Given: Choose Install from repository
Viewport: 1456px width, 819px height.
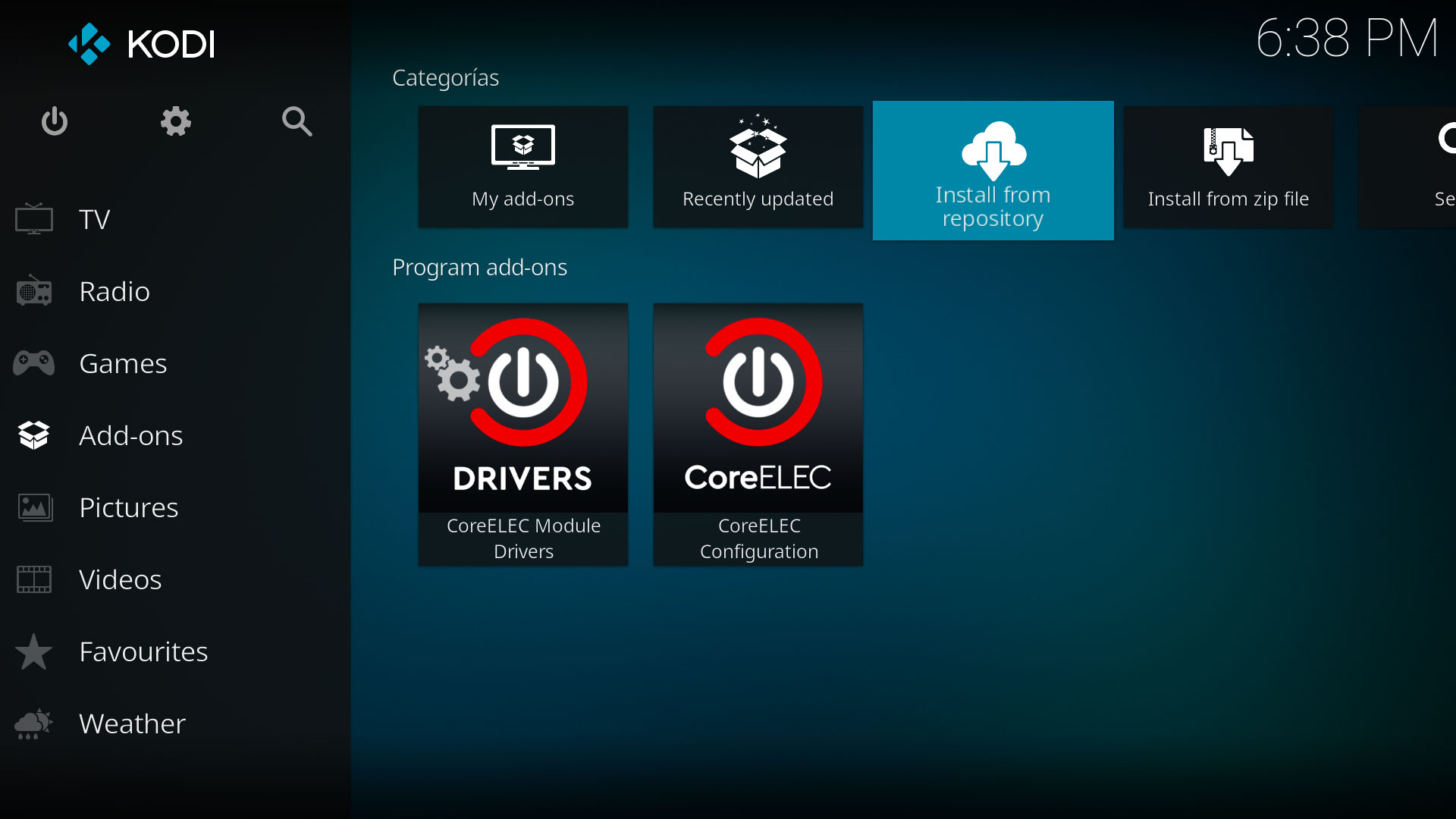Looking at the screenshot, I should coord(993,171).
